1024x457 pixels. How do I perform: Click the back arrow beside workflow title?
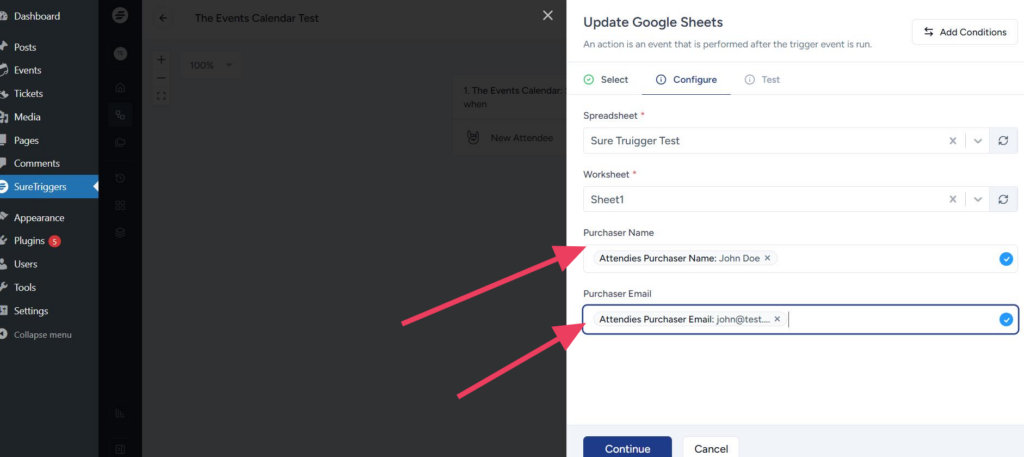[163, 18]
